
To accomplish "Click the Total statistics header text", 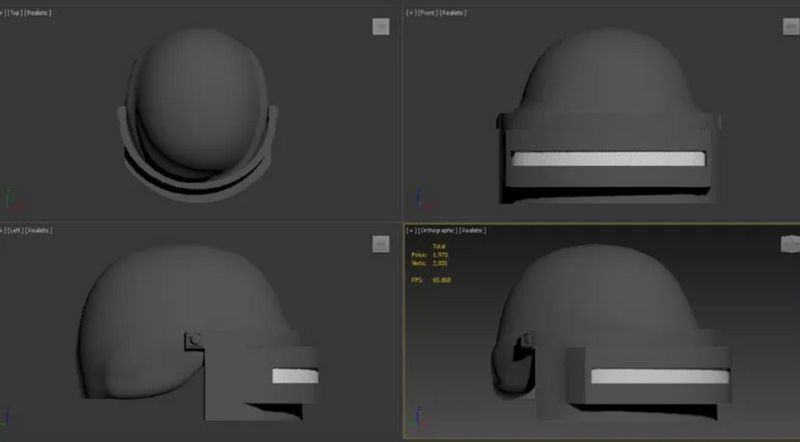I will (439, 246).
